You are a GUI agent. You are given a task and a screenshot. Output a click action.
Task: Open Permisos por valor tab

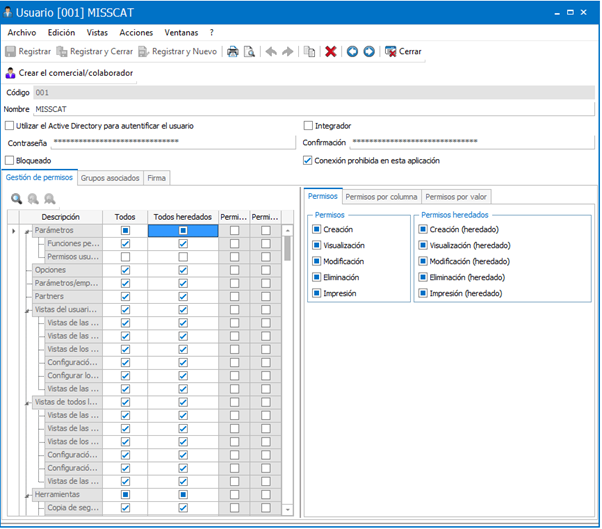(x=456, y=197)
